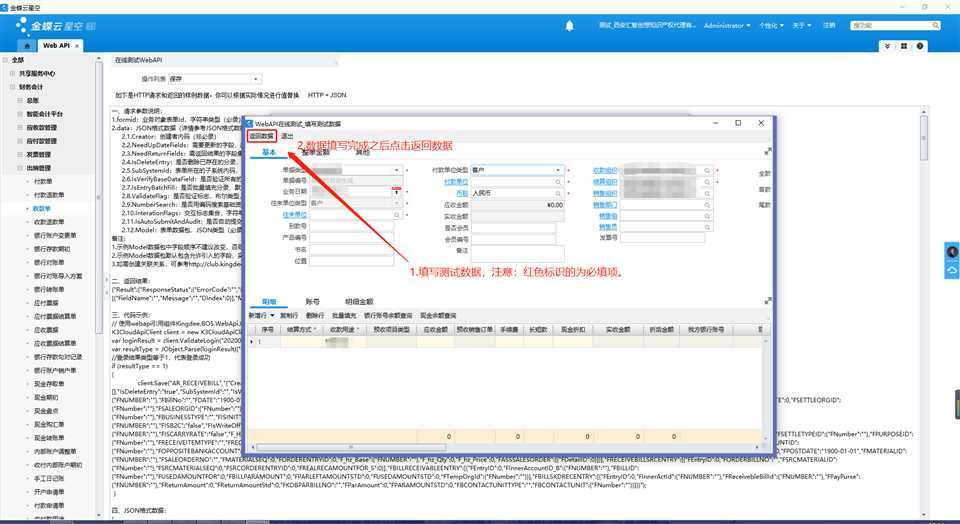Switch to the 其他 tab in the dialog

pyautogui.click(x=363, y=152)
